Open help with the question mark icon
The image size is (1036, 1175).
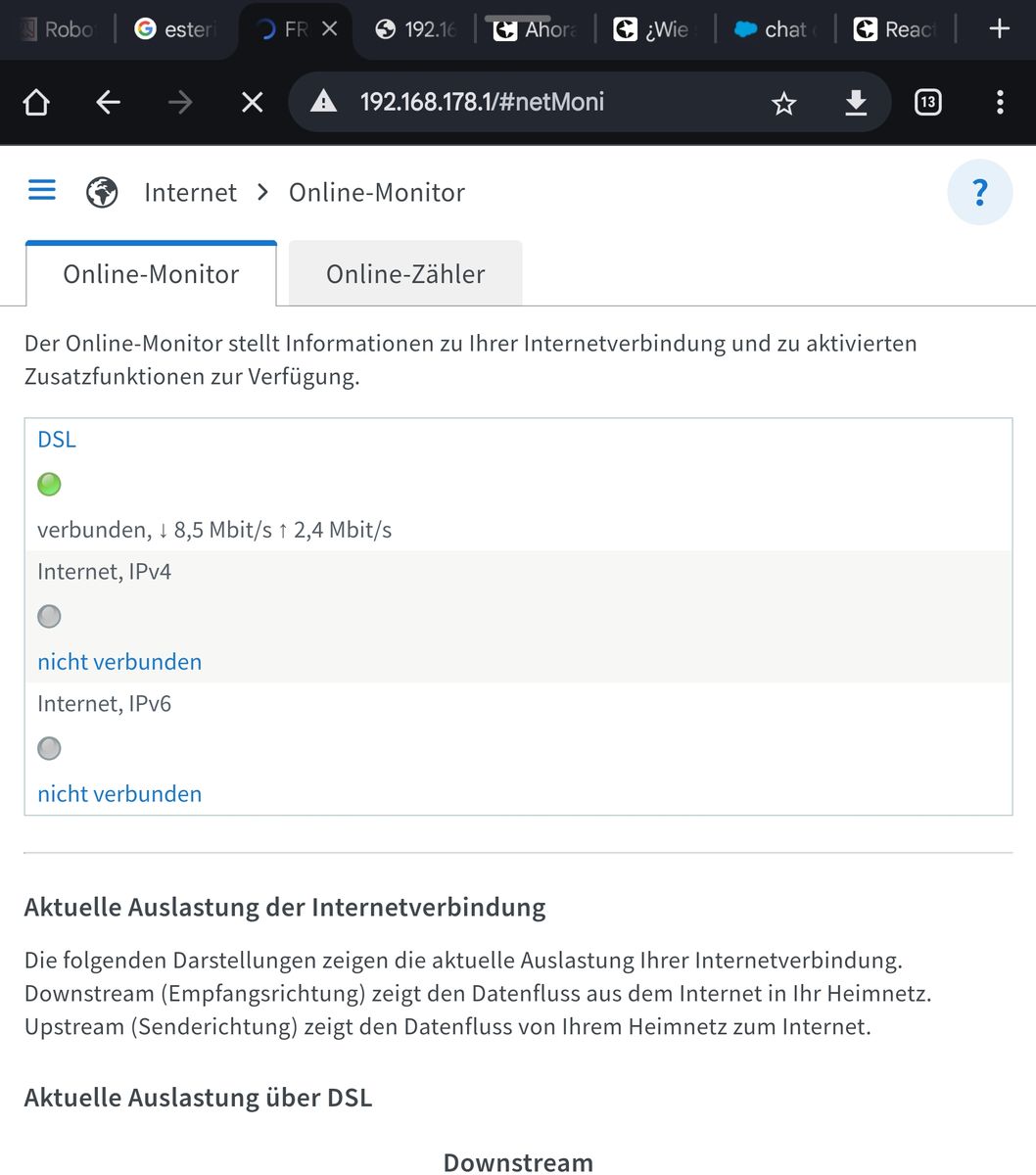coord(979,193)
